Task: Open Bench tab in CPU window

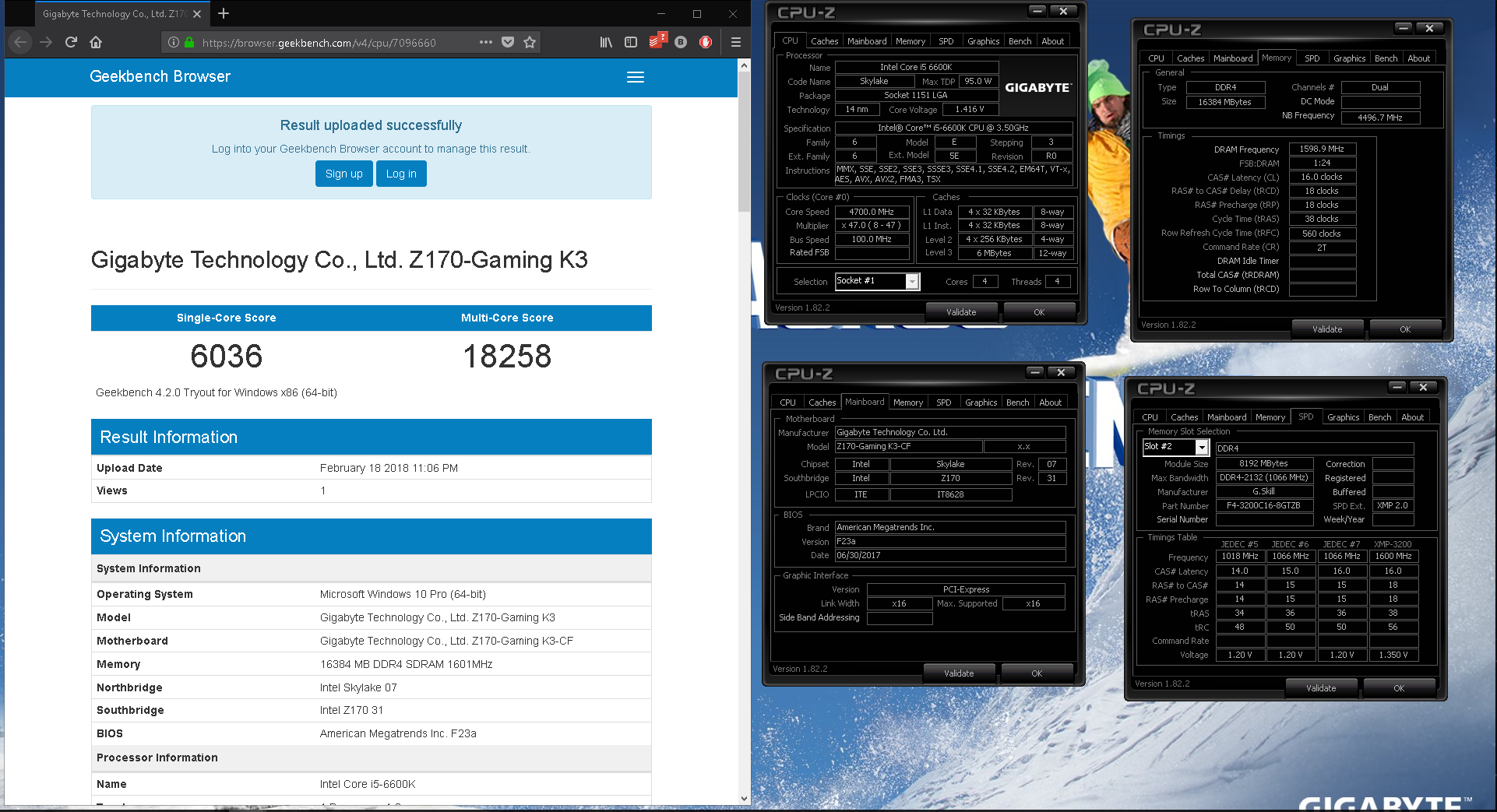Action: point(1020,41)
